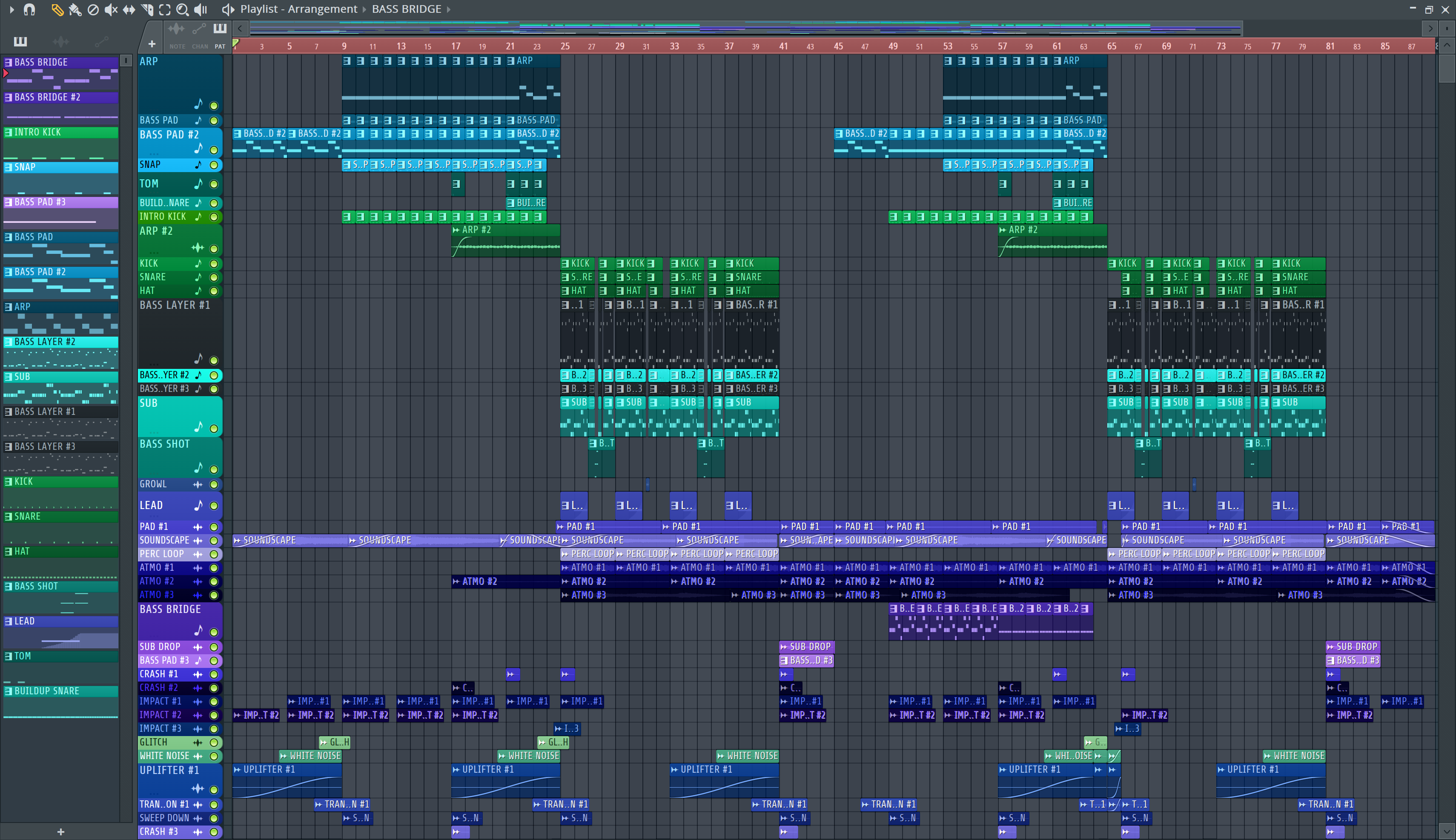The width and height of the screenshot is (1456, 840).
Task: Select the Delete tool
Action: (93, 9)
